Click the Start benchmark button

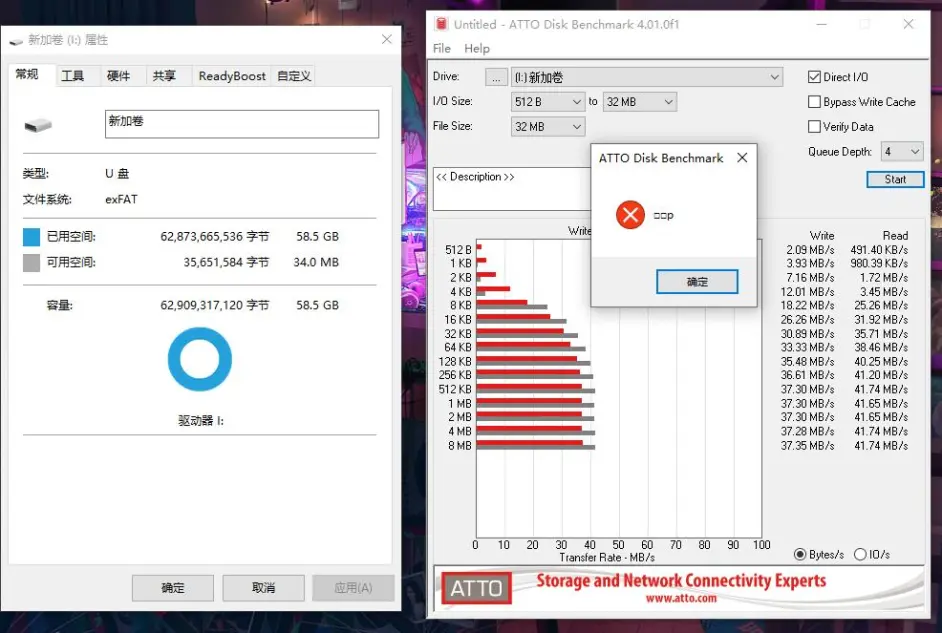(x=895, y=179)
